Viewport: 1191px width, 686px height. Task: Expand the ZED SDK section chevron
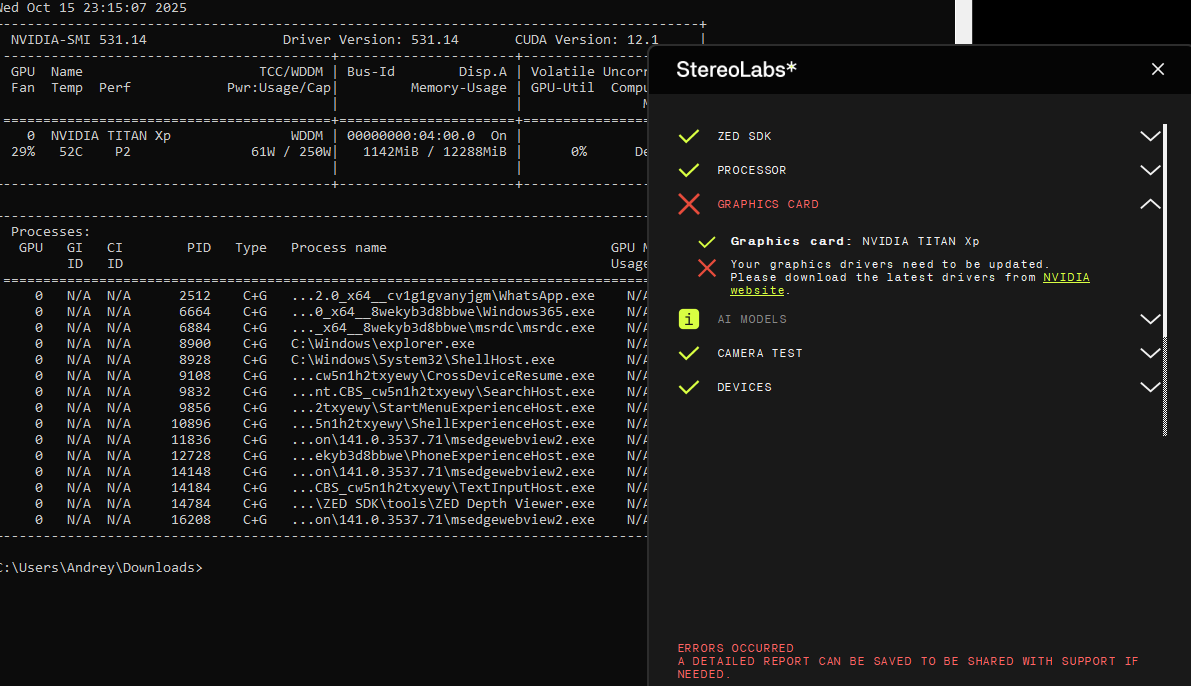point(1150,136)
